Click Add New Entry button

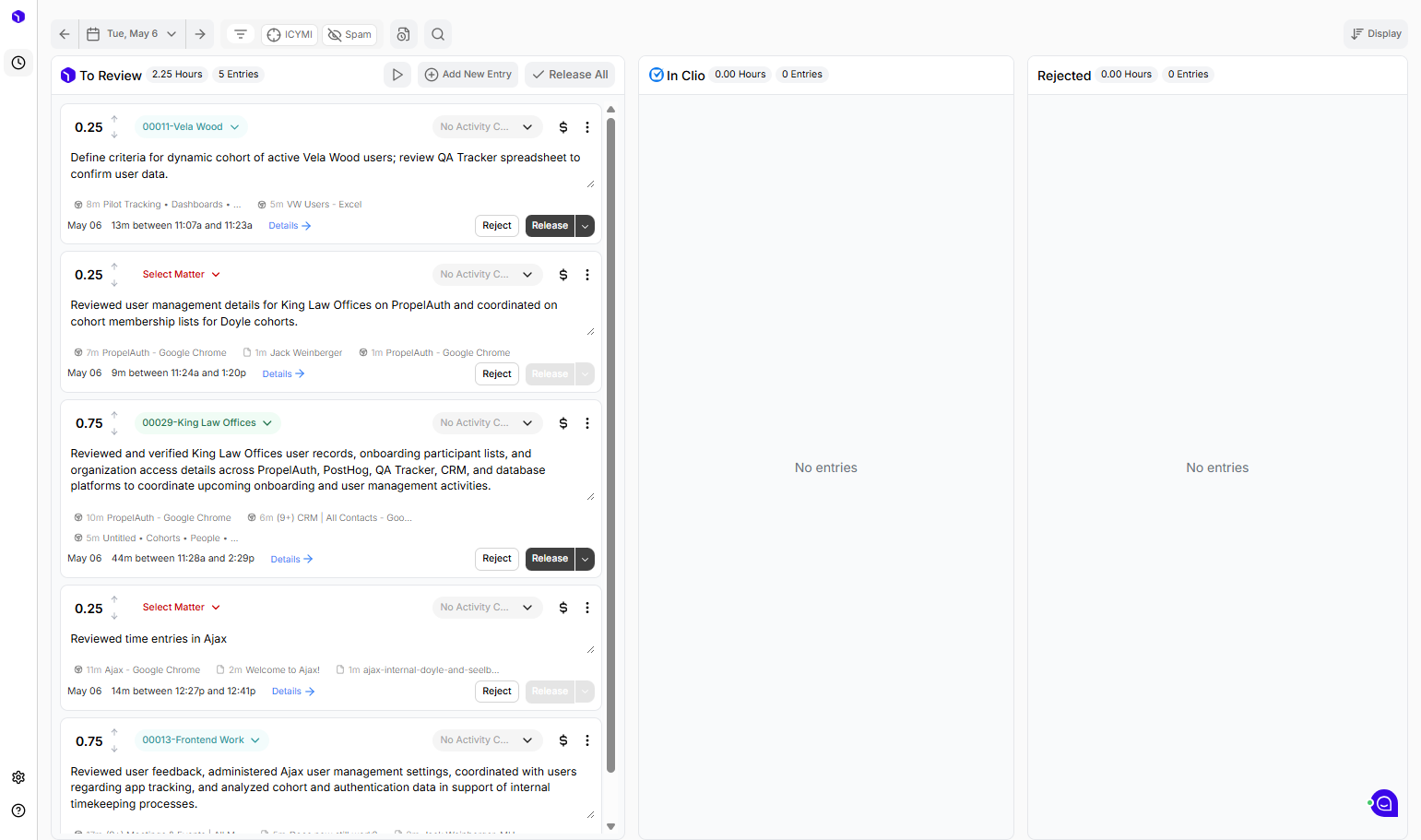click(x=468, y=75)
